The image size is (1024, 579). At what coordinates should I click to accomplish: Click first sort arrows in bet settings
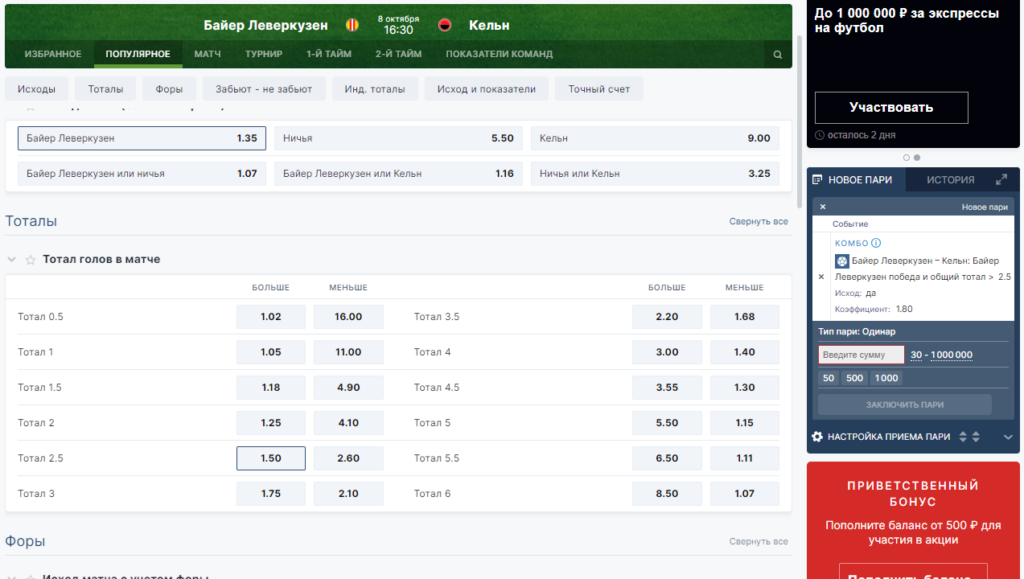[x=963, y=437]
